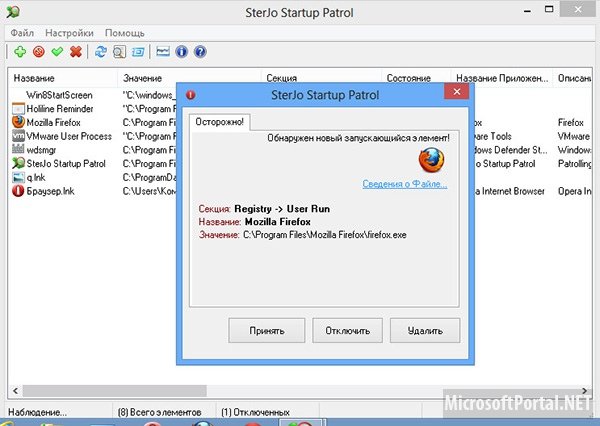
Task: Click the Opera In description cell
Action: coord(575,191)
